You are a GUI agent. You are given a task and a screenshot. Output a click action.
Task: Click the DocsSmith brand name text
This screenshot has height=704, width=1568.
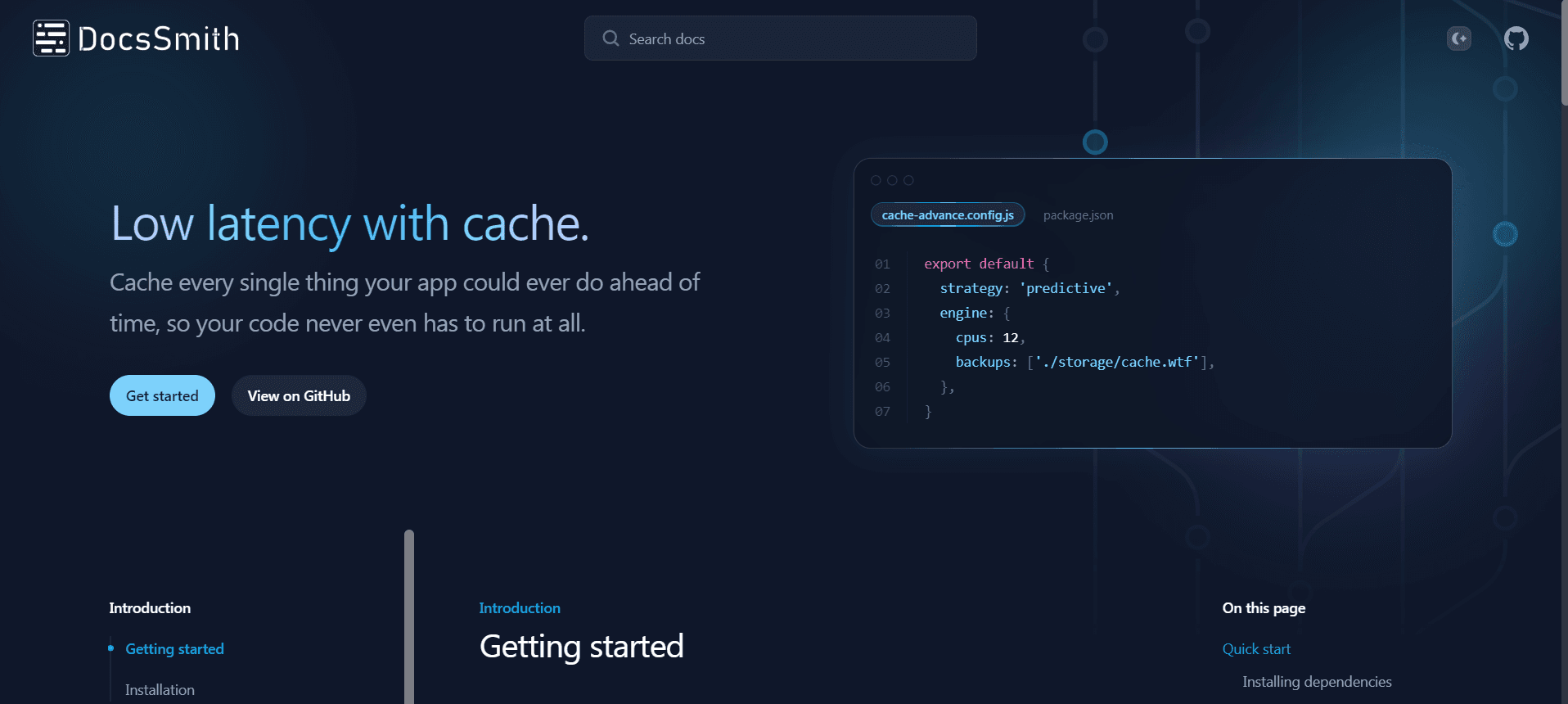[x=159, y=39]
